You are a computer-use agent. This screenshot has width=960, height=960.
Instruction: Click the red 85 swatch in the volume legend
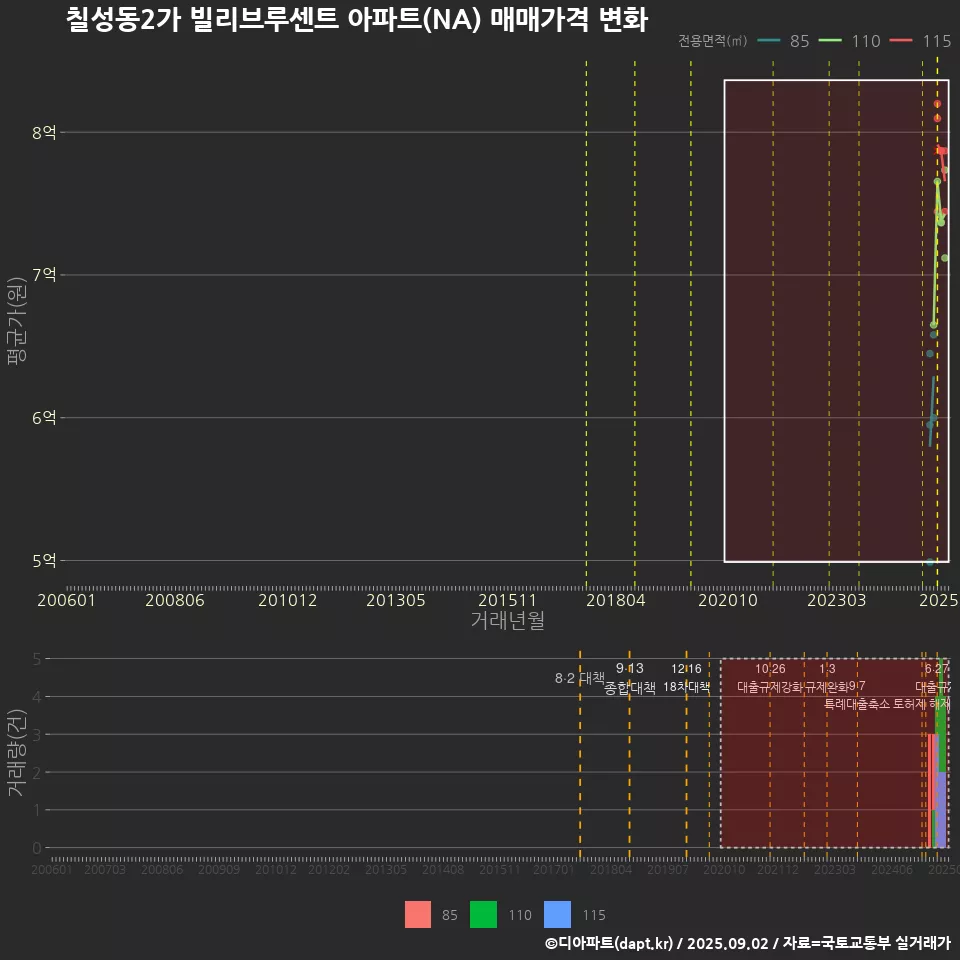[418, 914]
